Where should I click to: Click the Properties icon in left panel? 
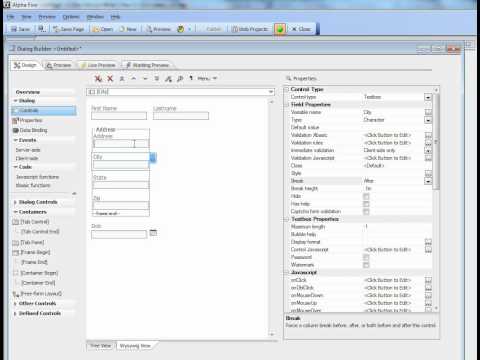15,120
